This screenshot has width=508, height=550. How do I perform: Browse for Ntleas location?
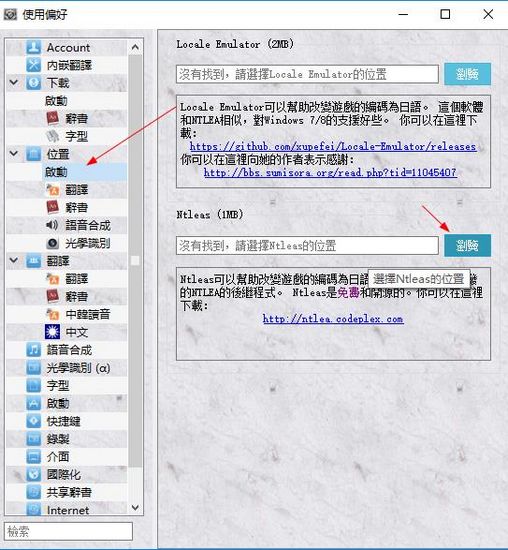(x=467, y=246)
